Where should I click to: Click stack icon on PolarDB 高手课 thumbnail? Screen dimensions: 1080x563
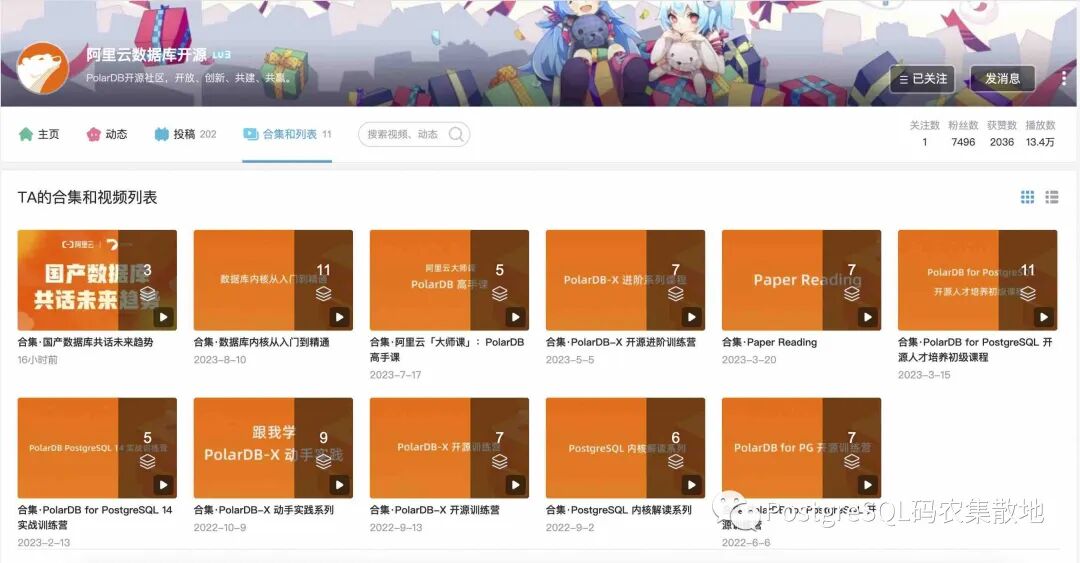pos(499,294)
